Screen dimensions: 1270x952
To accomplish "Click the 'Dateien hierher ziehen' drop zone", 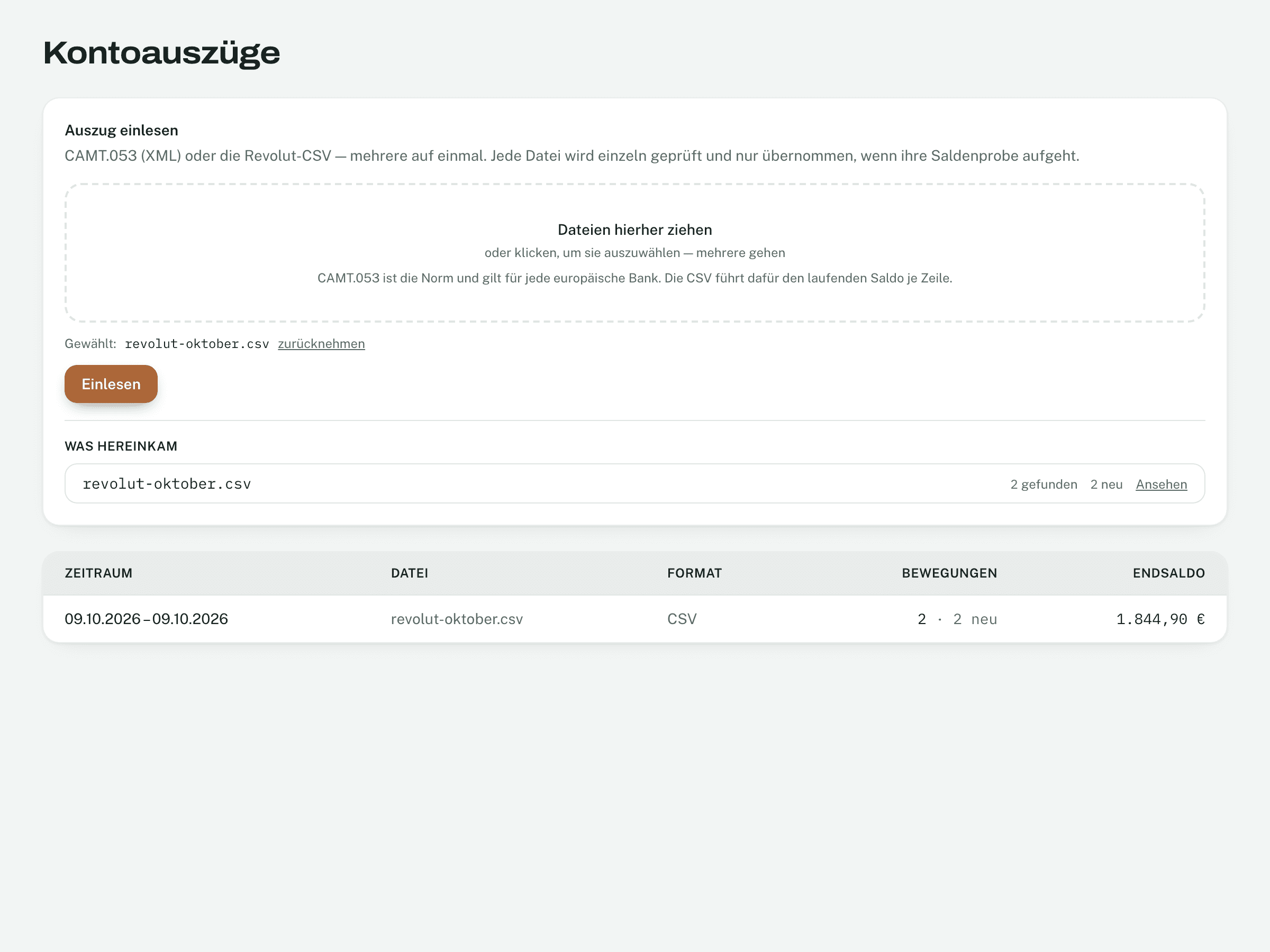I will click(635, 253).
